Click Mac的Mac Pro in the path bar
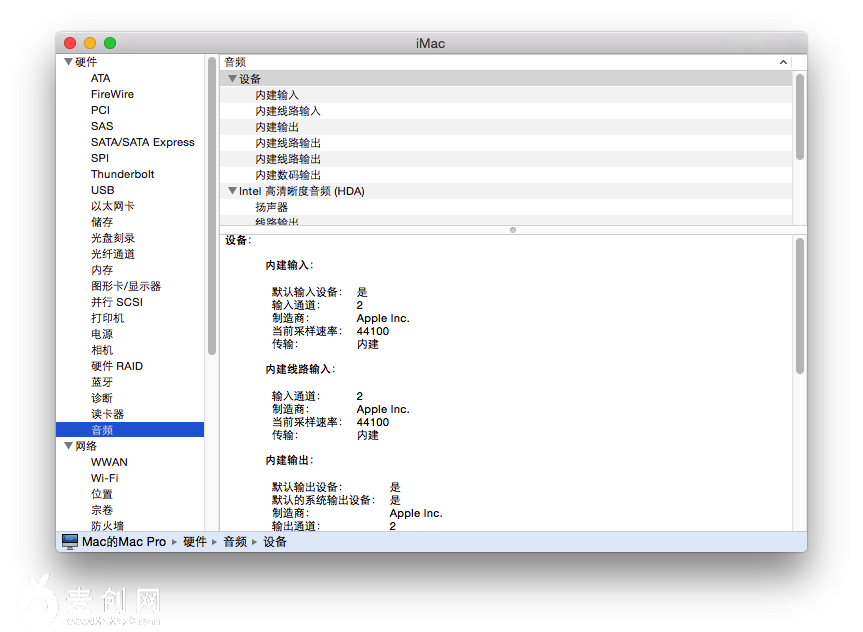Viewport: 863px width, 632px height. point(123,541)
